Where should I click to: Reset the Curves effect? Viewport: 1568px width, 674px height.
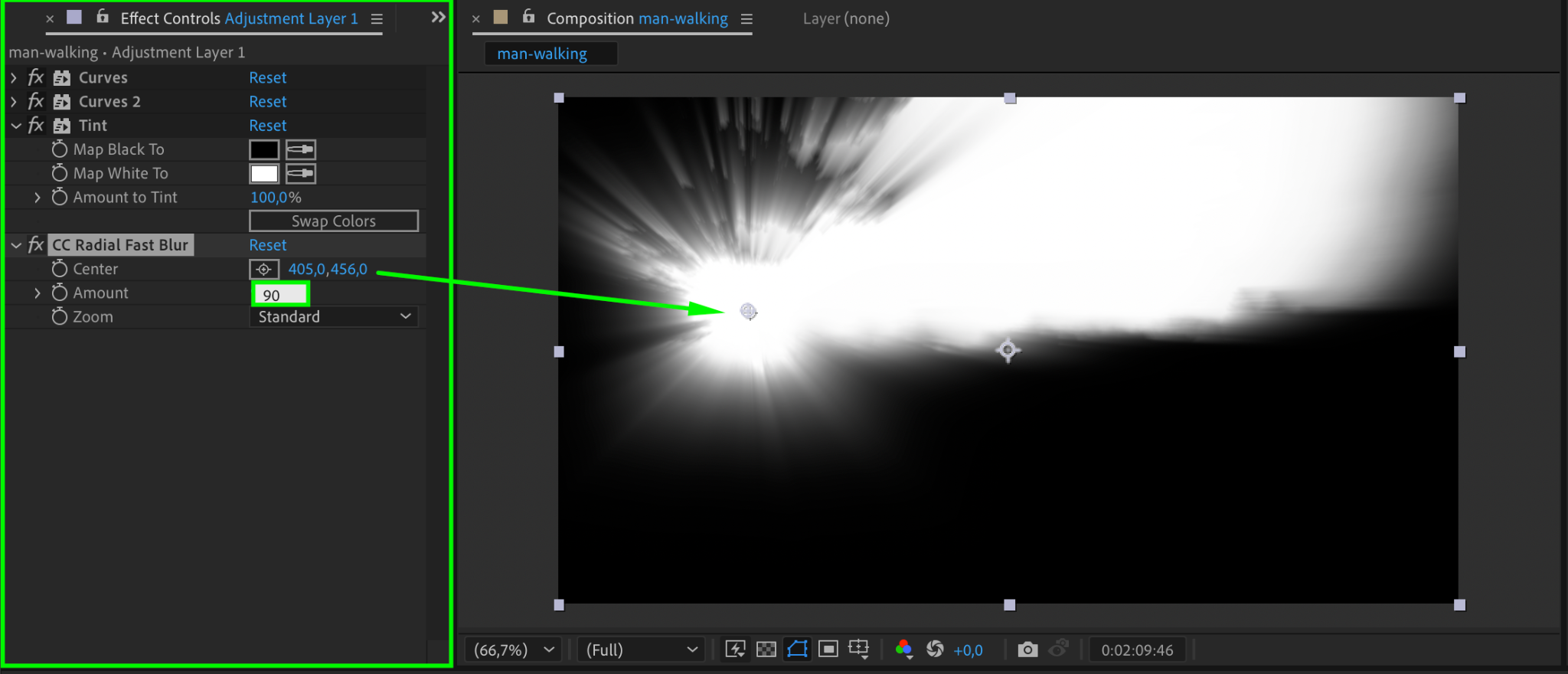pyautogui.click(x=268, y=77)
